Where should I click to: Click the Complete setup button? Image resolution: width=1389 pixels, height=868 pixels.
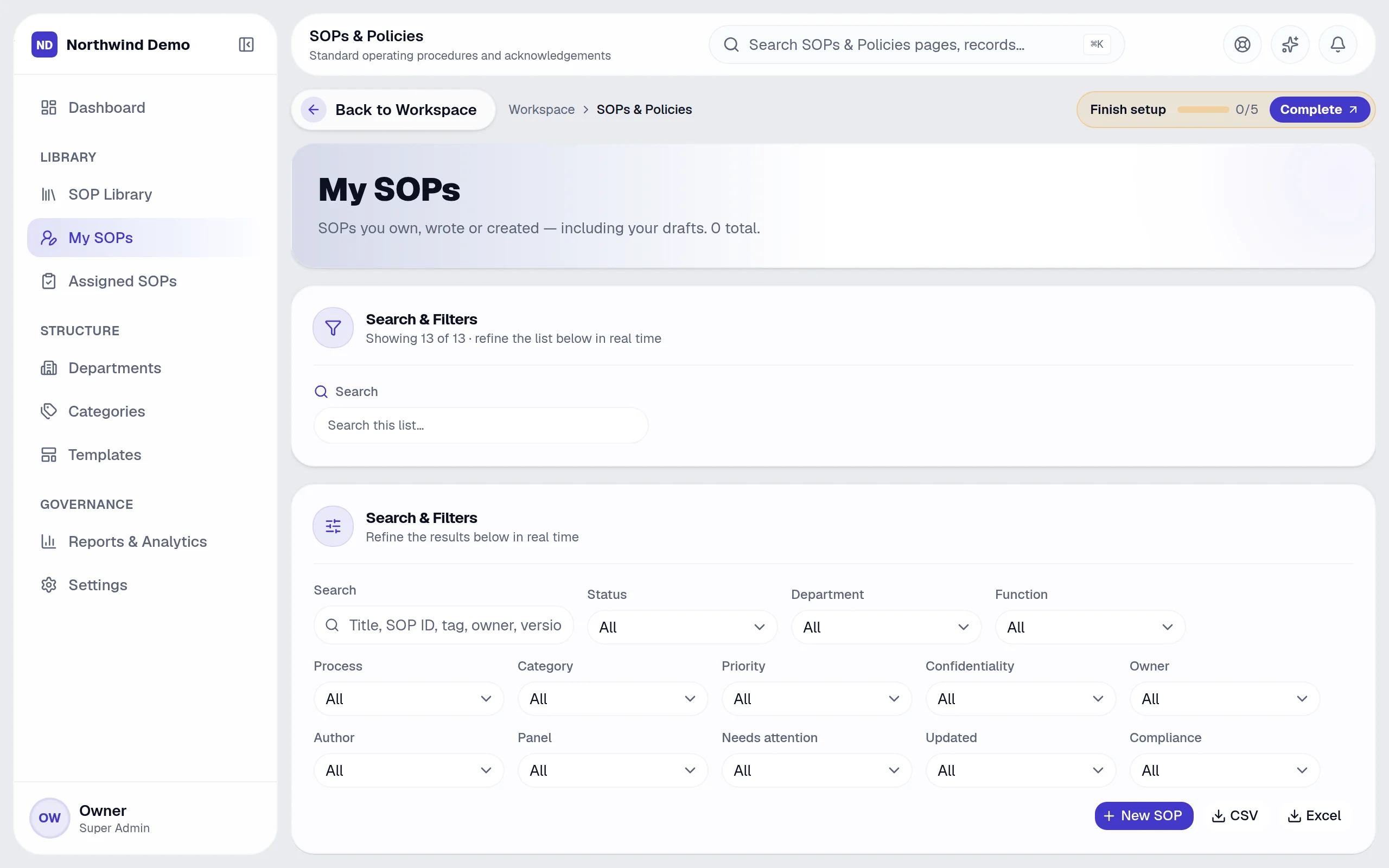[x=1319, y=109]
